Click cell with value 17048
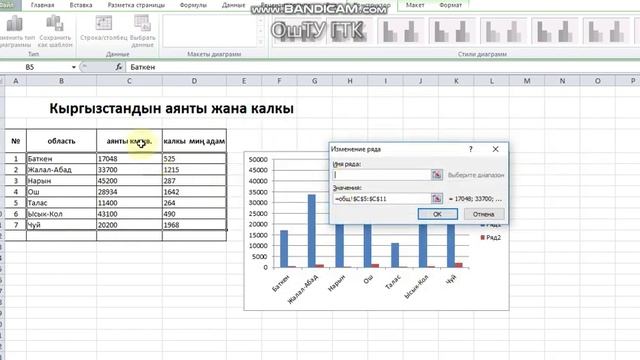640x360 pixels. [x=129, y=158]
